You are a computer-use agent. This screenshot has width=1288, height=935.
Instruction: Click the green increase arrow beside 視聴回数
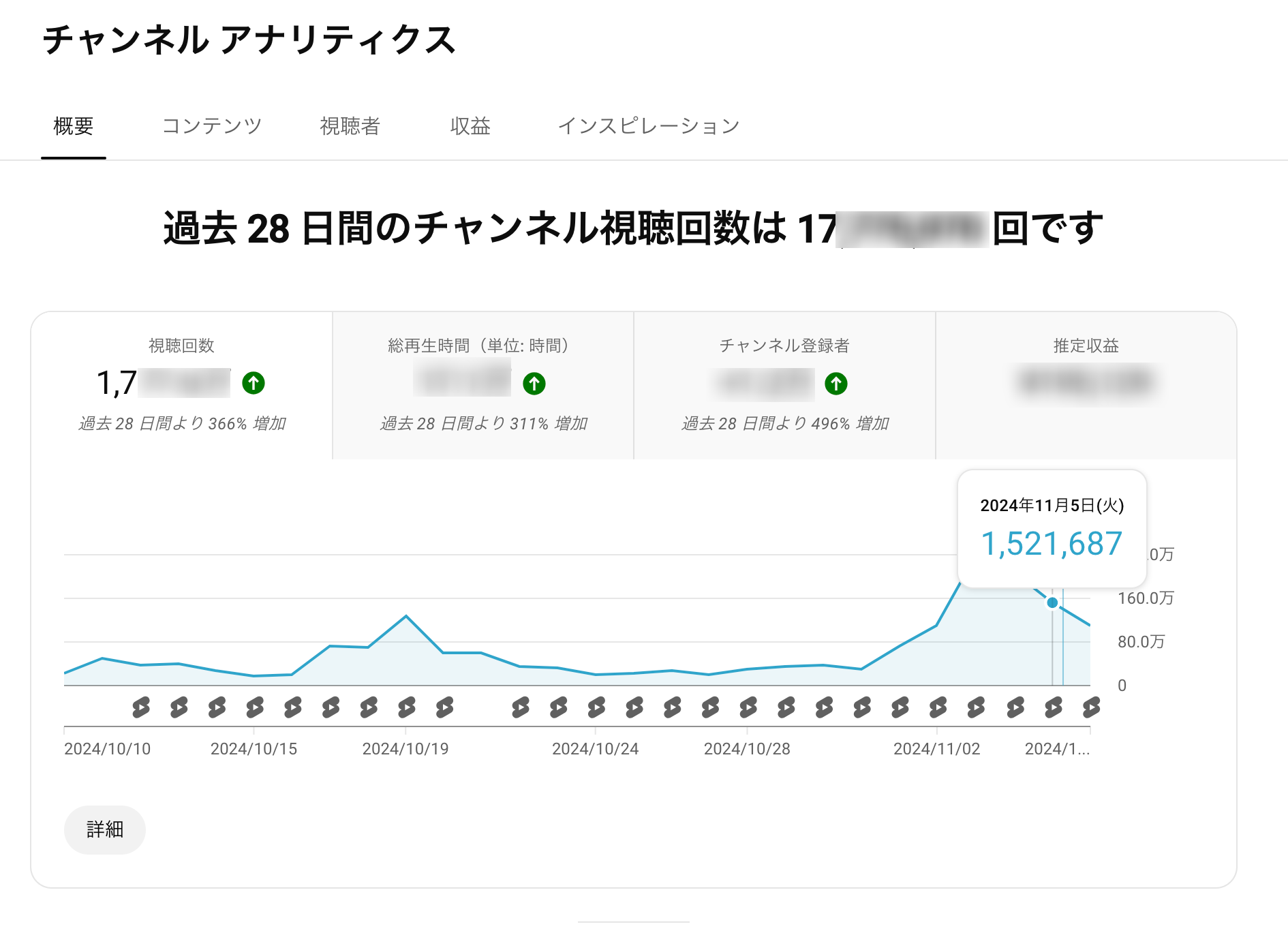[x=253, y=384]
